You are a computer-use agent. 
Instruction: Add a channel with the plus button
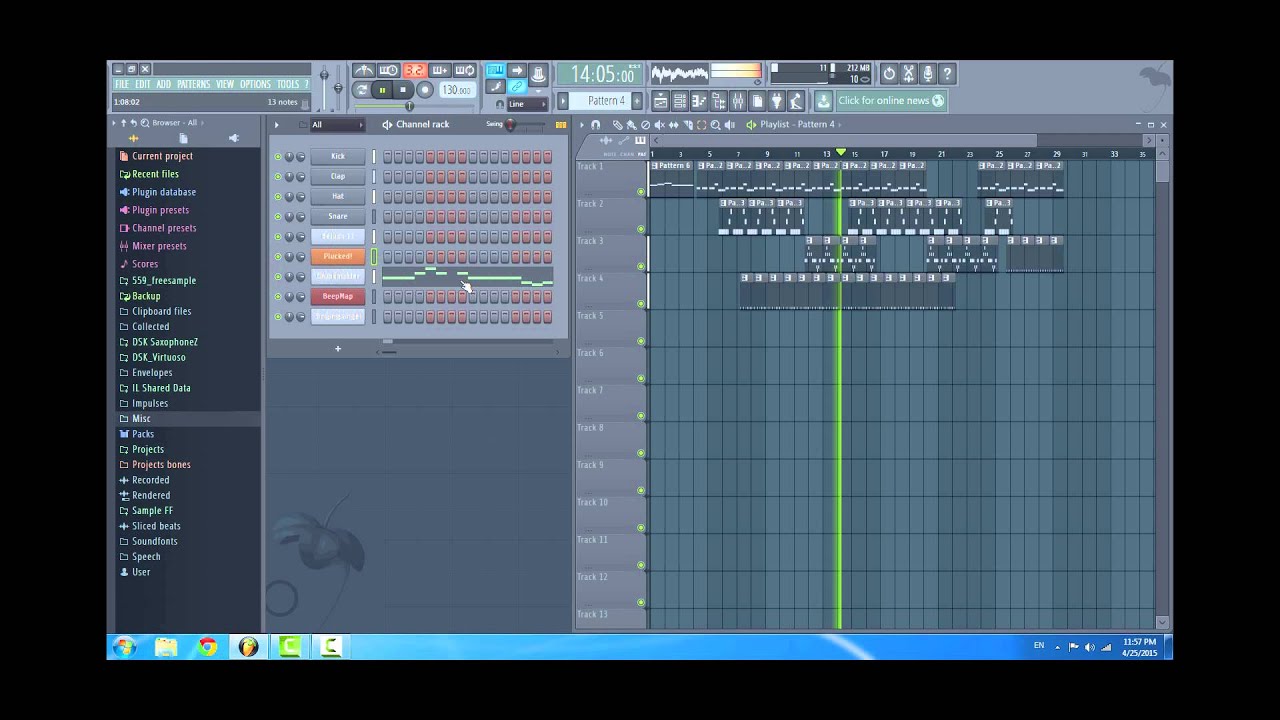(338, 349)
